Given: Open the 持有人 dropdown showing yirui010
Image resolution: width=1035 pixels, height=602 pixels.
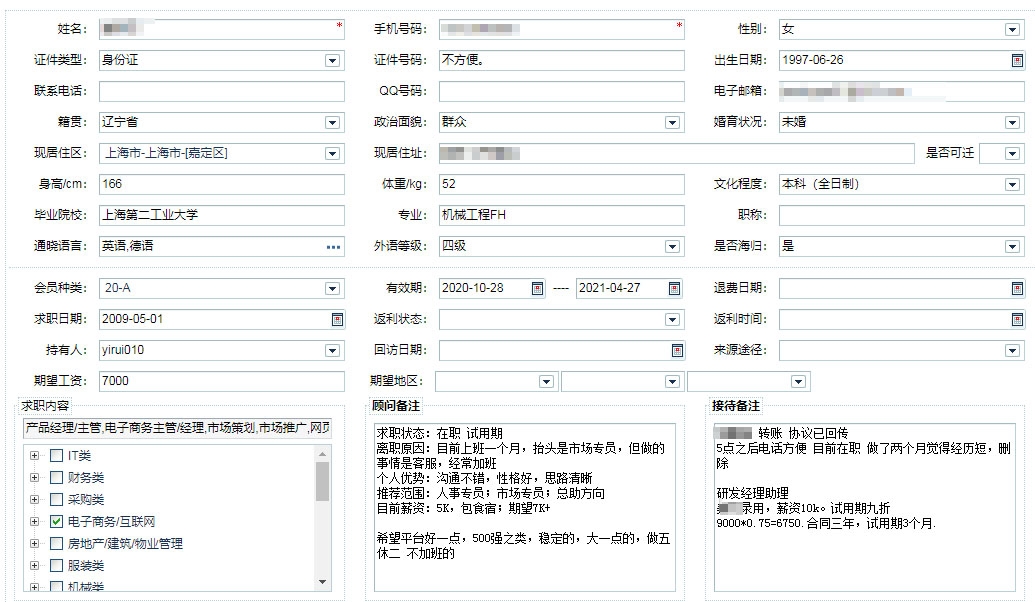Looking at the screenshot, I should (x=332, y=351).
